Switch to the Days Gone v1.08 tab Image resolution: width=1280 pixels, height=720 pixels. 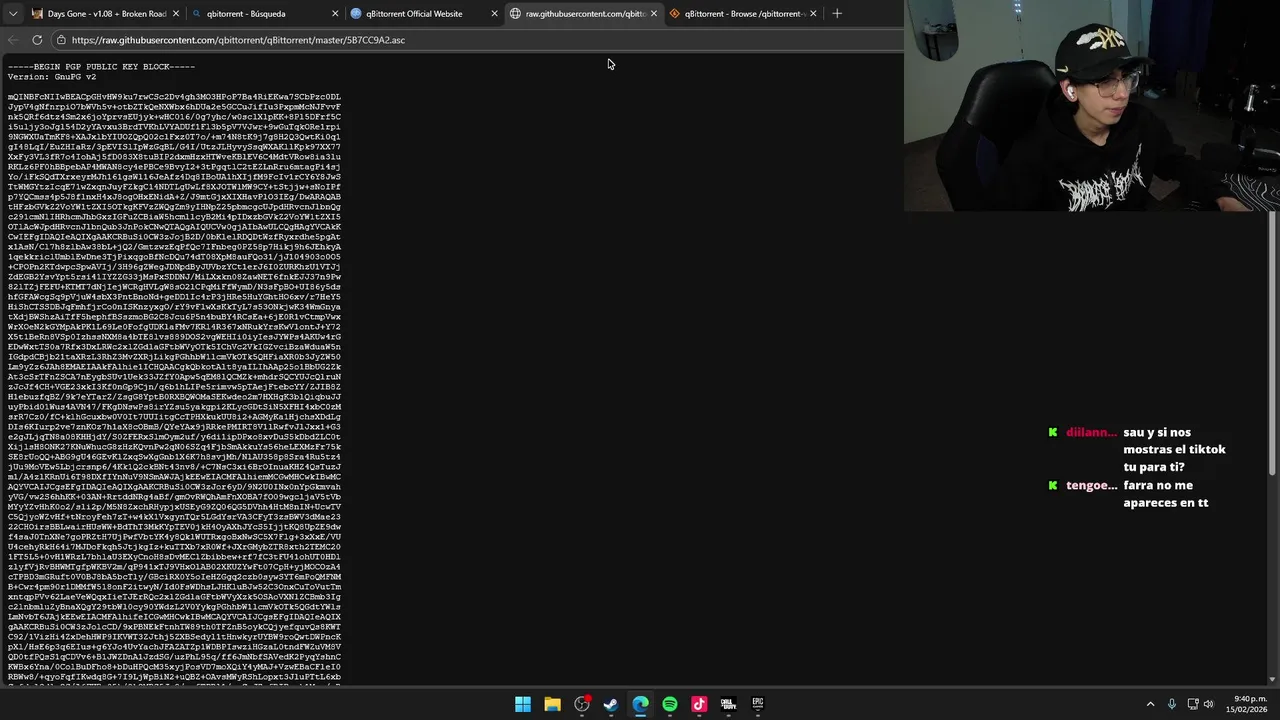104,14
